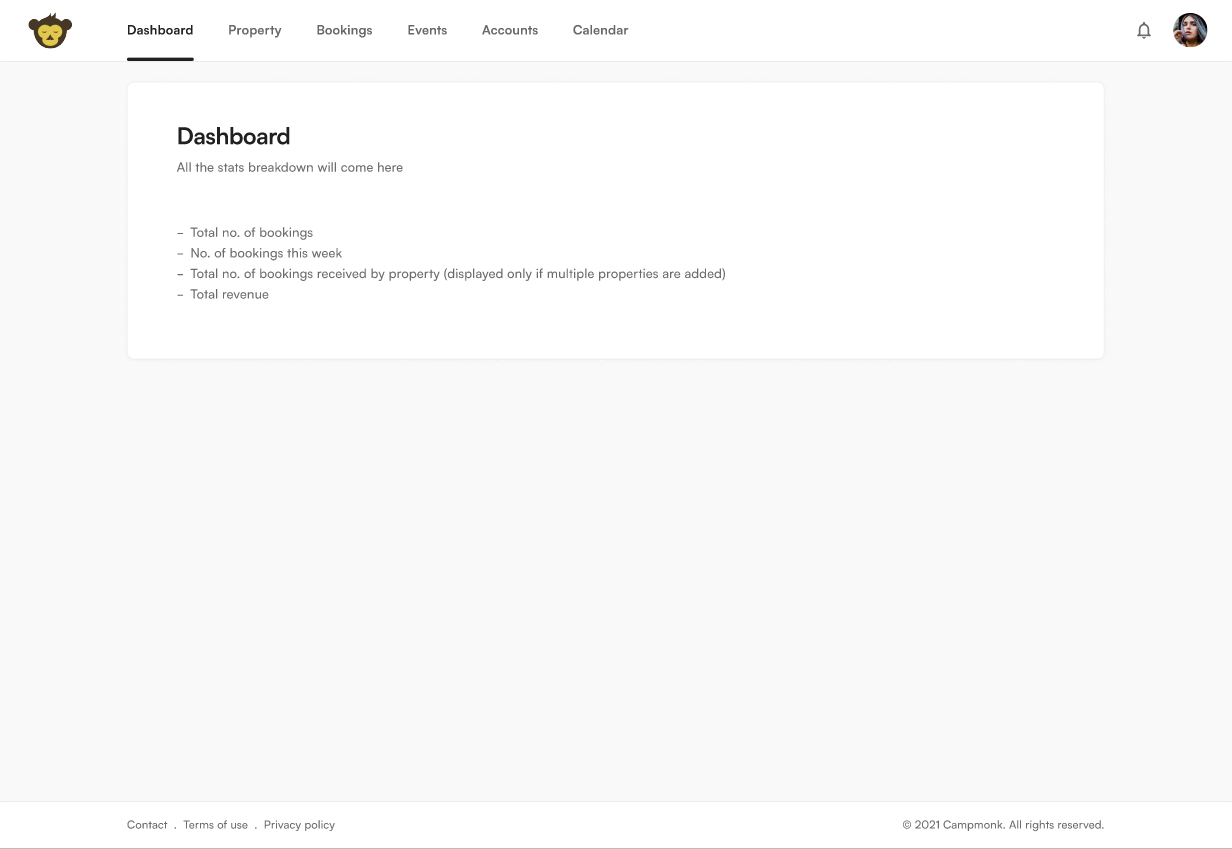Follow the Contact footer link
Image resolution: width=1232 pixels, height=849 pixels.
(147, 825)
